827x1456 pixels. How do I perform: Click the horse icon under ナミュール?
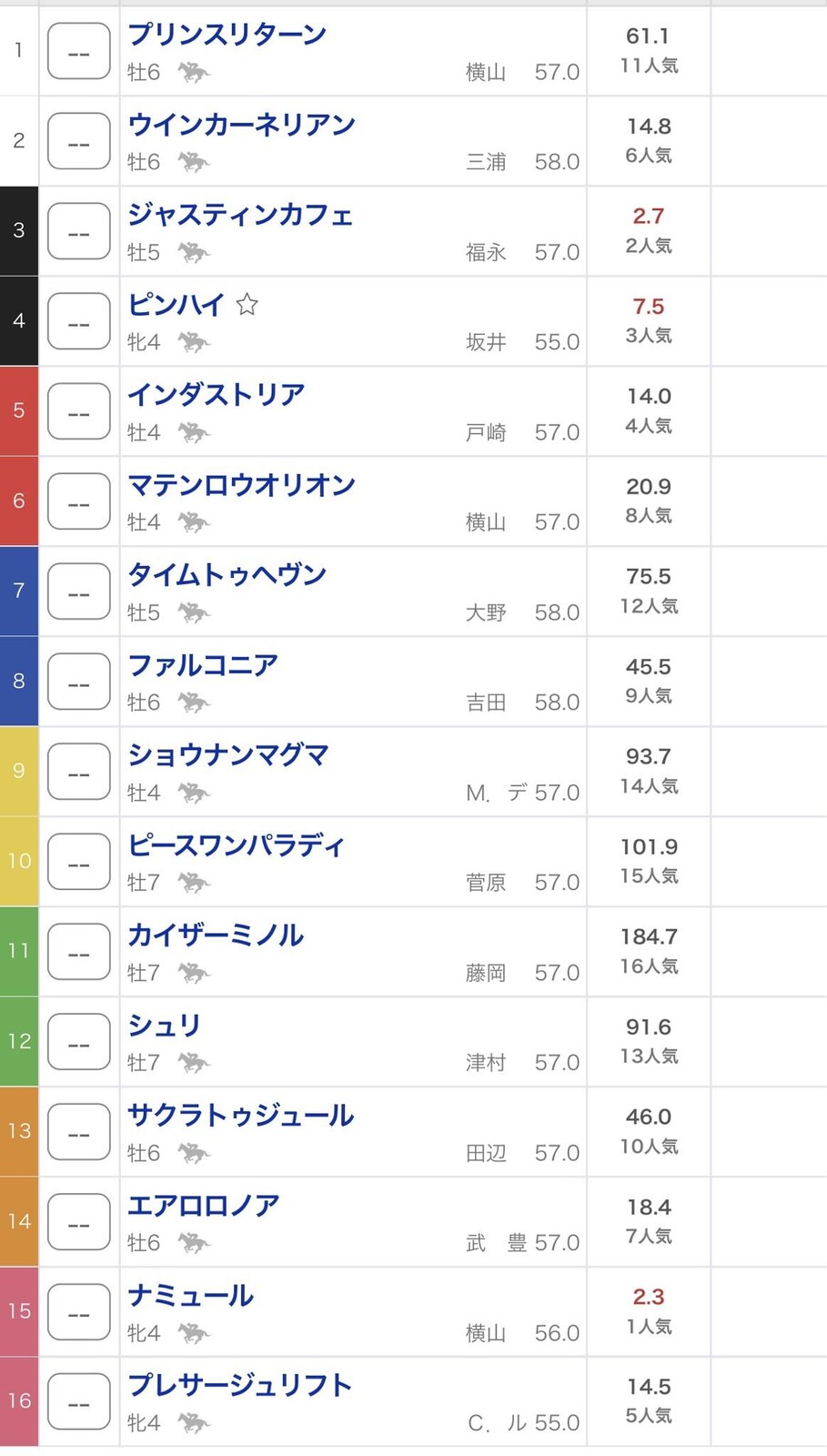pos(194,1333)
